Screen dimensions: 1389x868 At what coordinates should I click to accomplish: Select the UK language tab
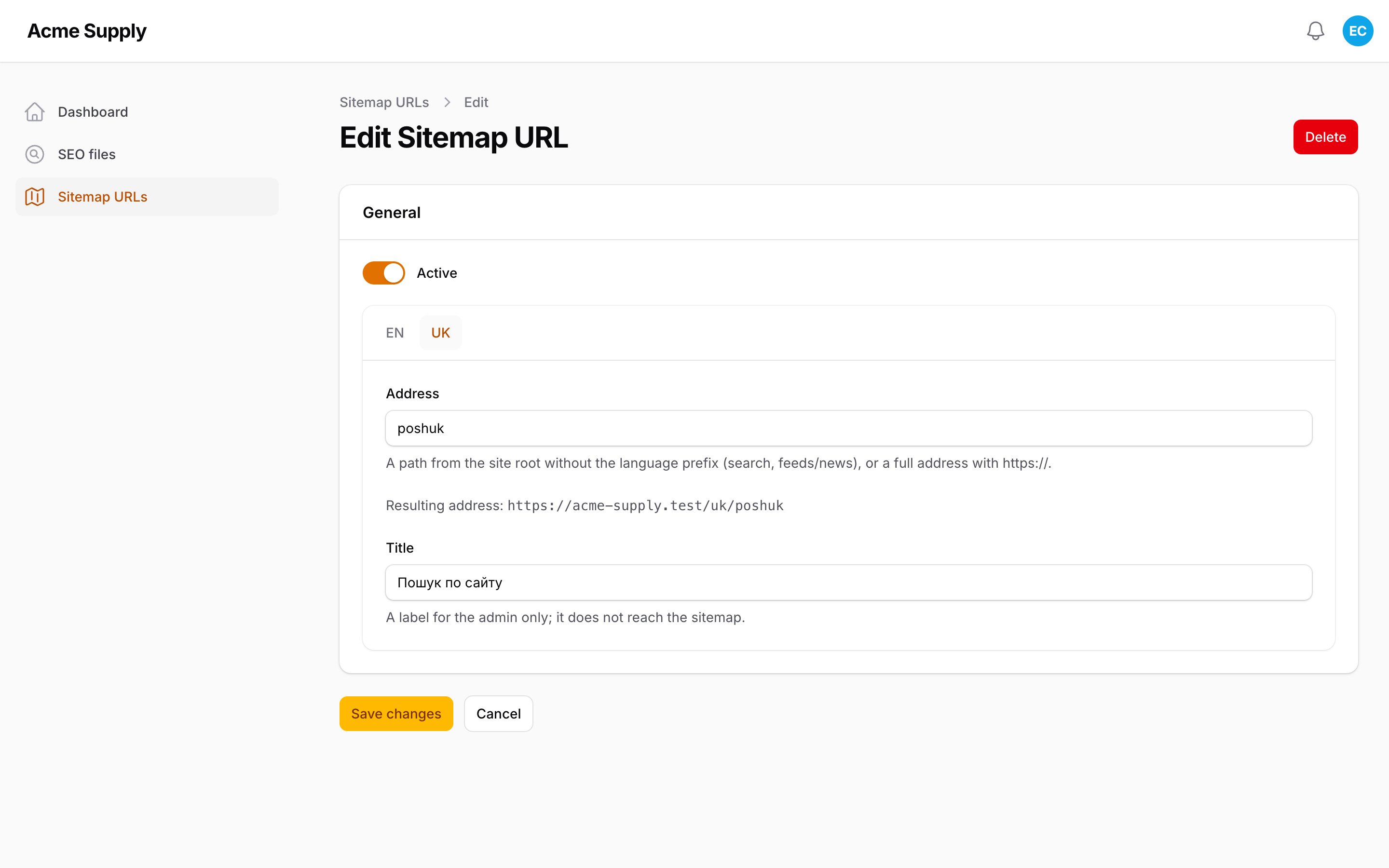coord(440,333)
